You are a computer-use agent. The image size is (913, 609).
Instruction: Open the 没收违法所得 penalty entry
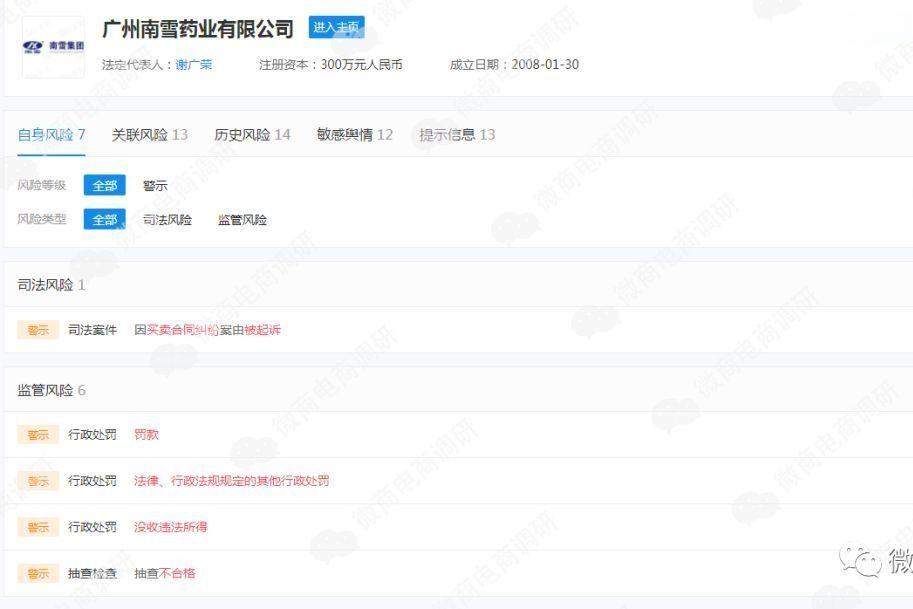click(x=170, y=527)
